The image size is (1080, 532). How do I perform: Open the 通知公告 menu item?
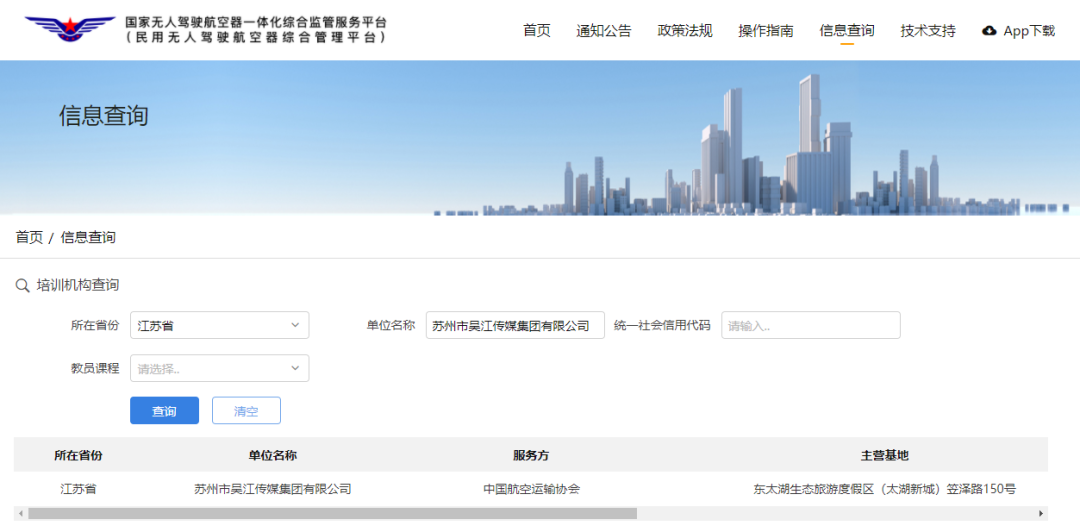point(603,31)
